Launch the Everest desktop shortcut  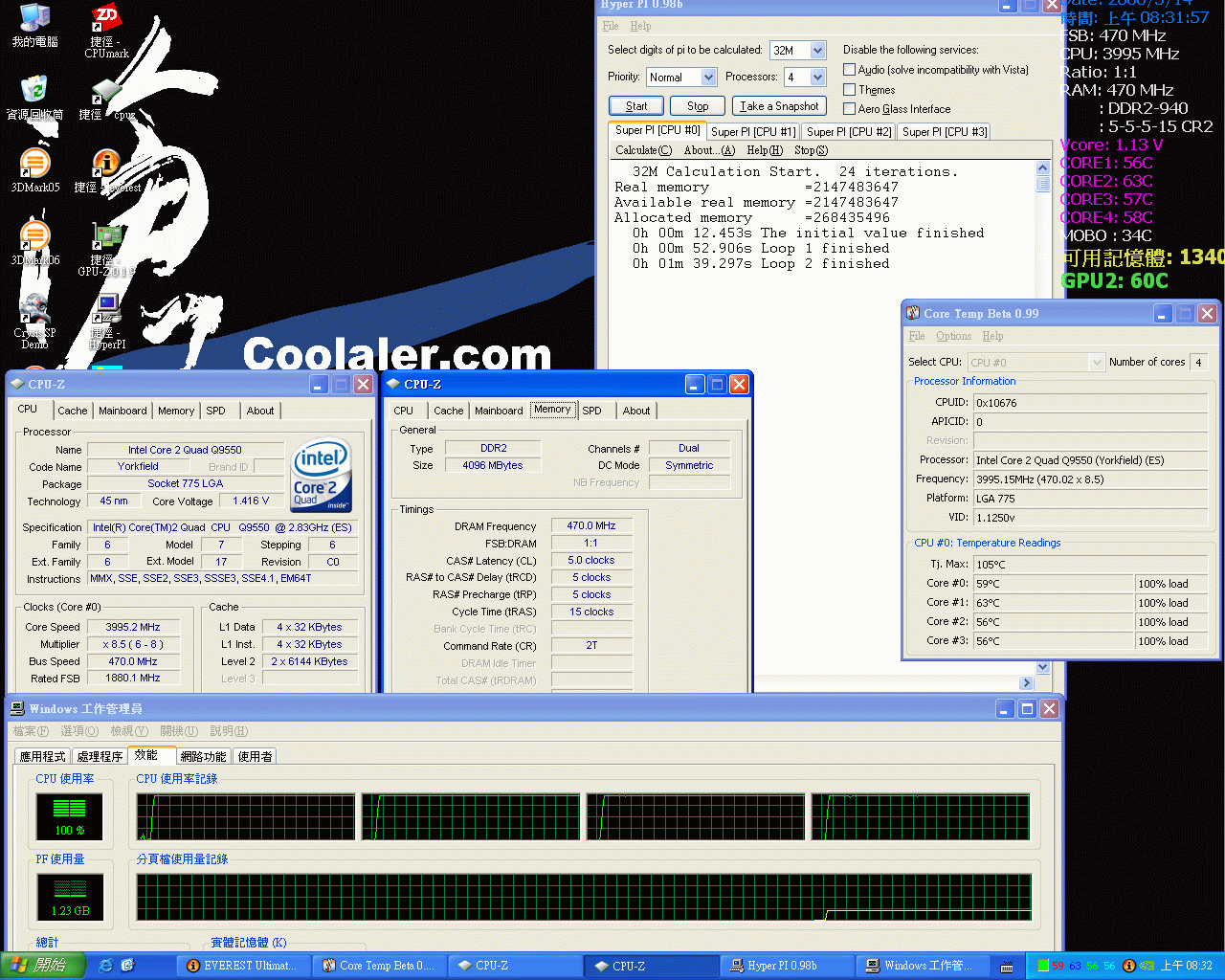106,171
